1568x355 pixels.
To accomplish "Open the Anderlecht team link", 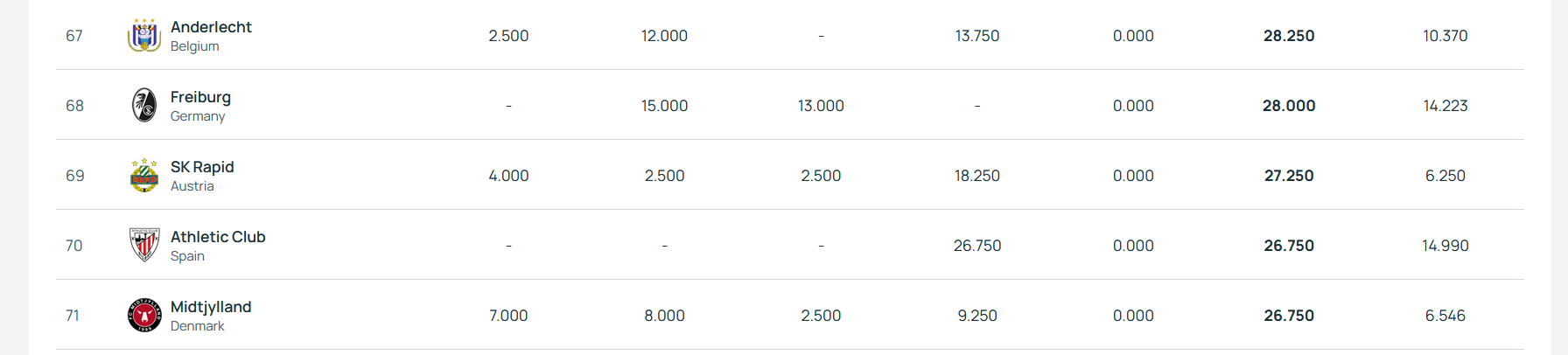I will pos(211,27).
